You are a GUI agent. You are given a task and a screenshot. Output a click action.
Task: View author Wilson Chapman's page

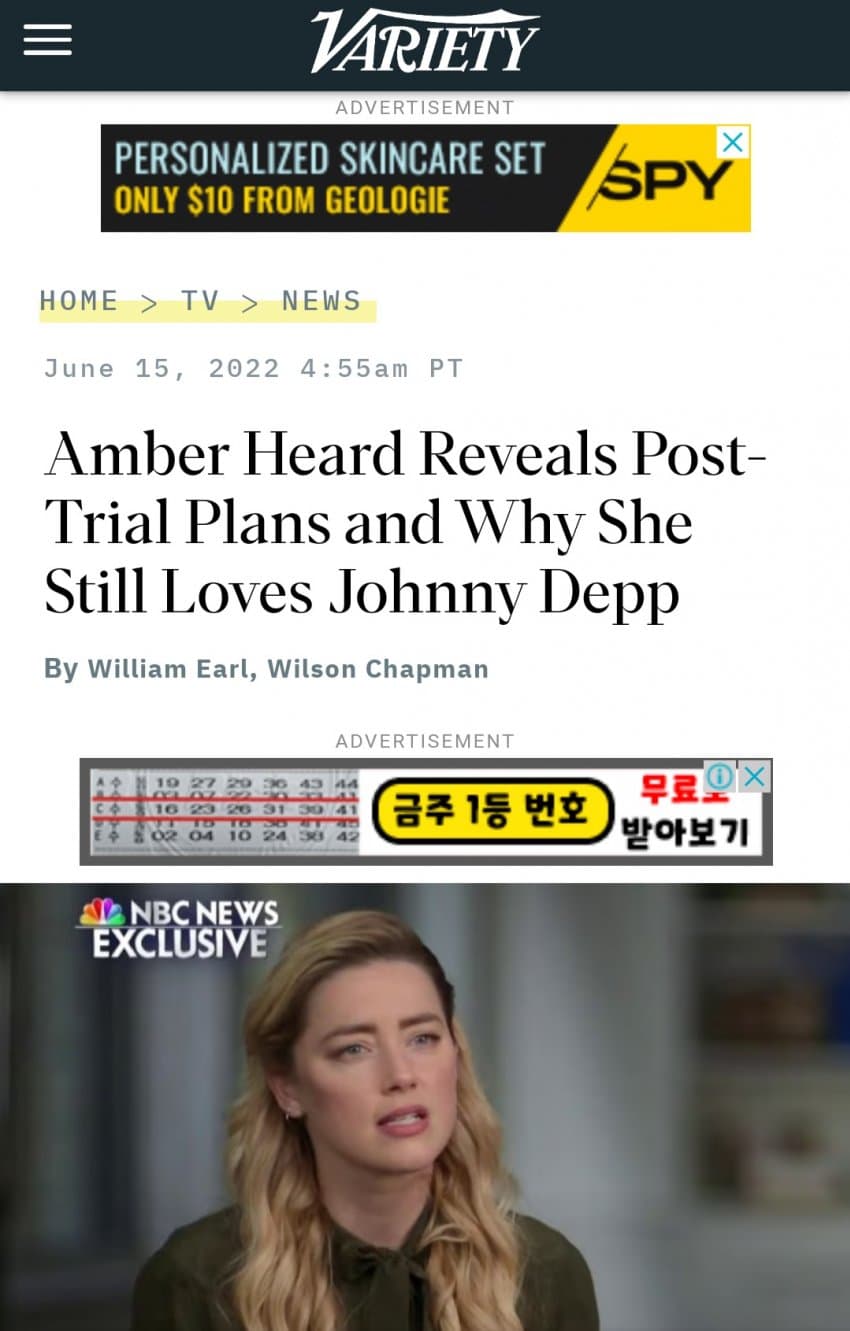click(378, 669)
